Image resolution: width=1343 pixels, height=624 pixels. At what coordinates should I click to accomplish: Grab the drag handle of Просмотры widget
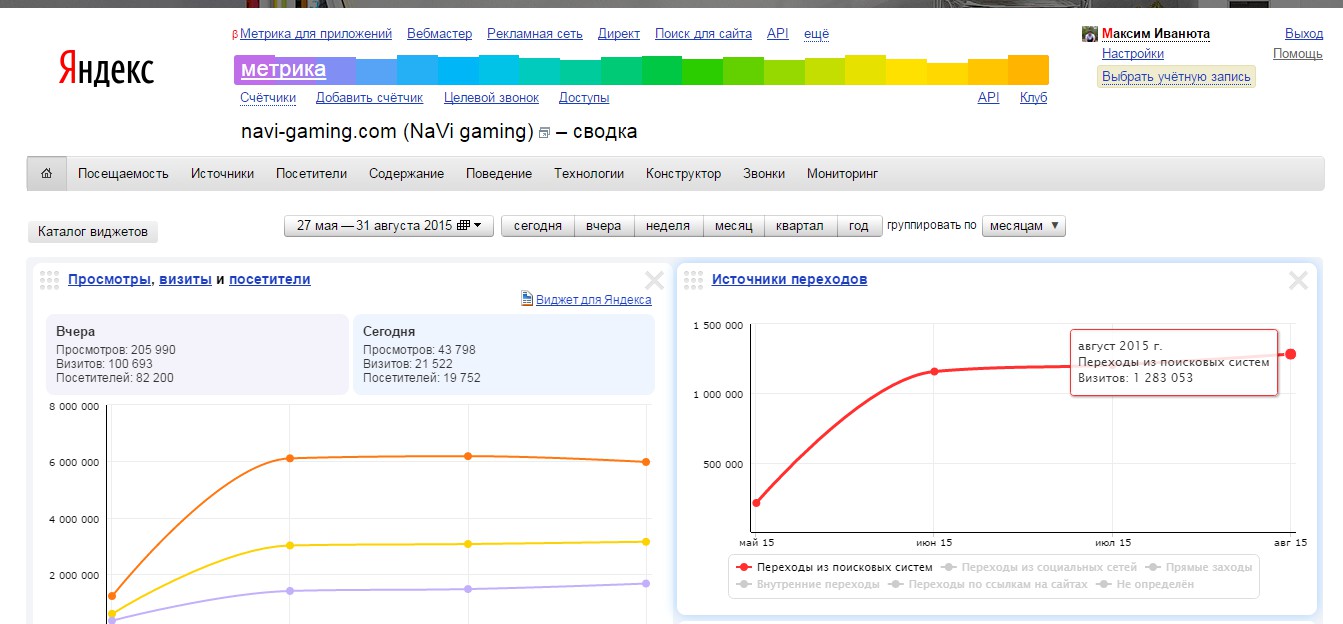point(50,280)
